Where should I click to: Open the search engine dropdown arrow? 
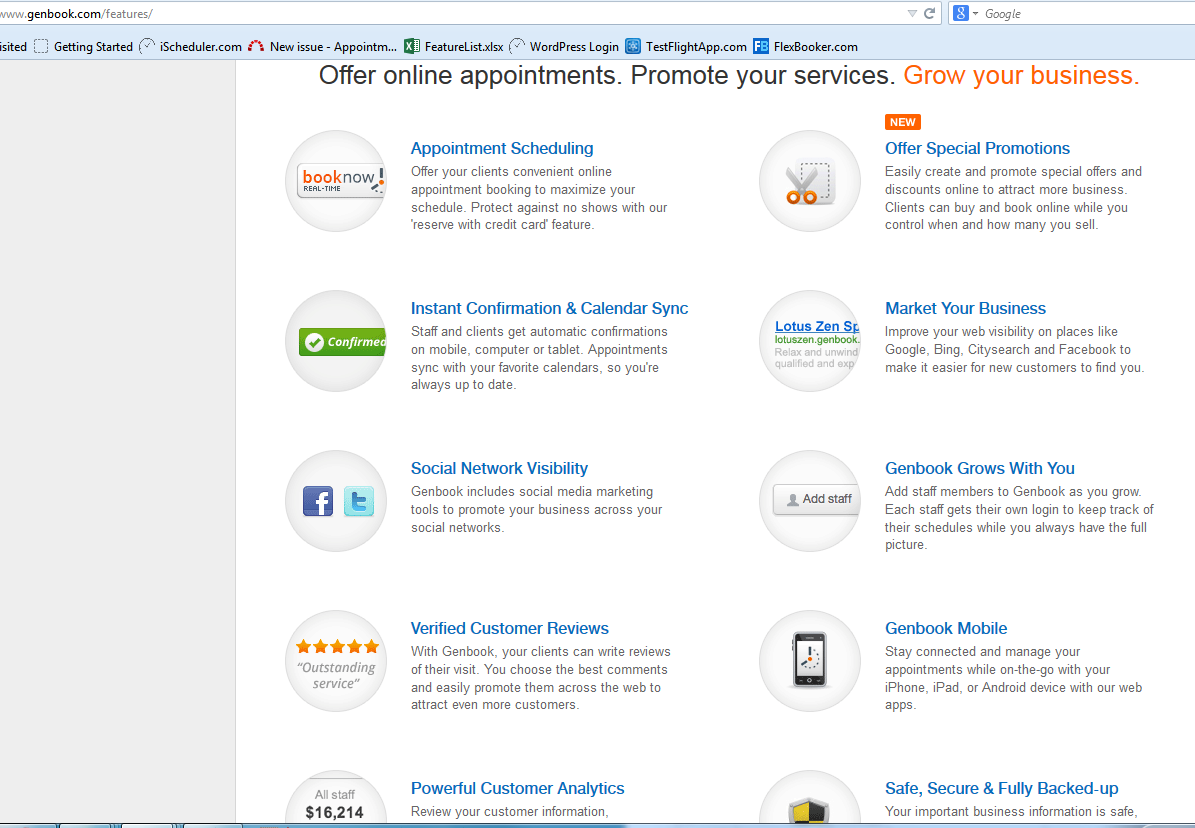pos(976,14)
